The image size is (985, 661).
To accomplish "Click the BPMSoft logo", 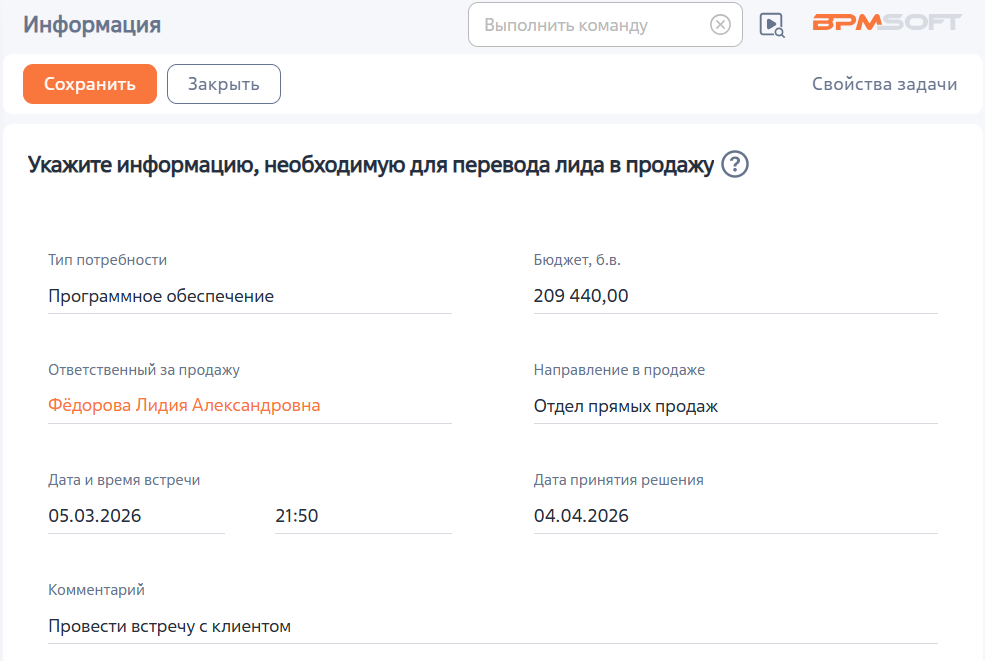I will [x=886, y=23].
